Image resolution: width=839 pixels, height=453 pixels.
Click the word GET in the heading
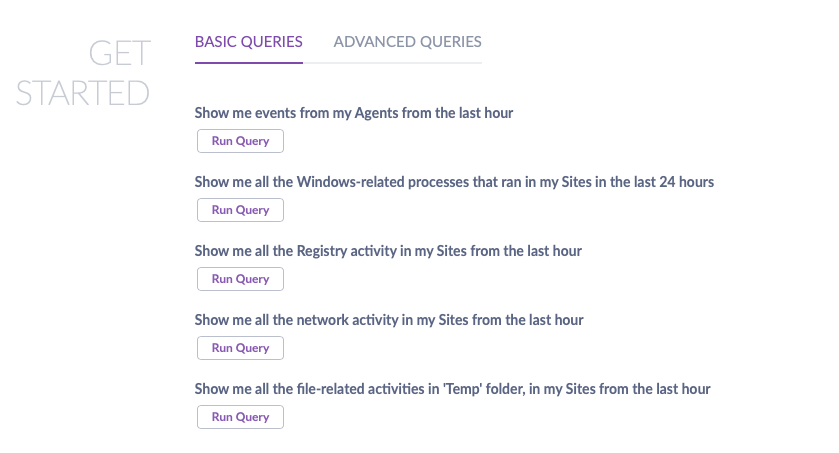tap(119, 52)
